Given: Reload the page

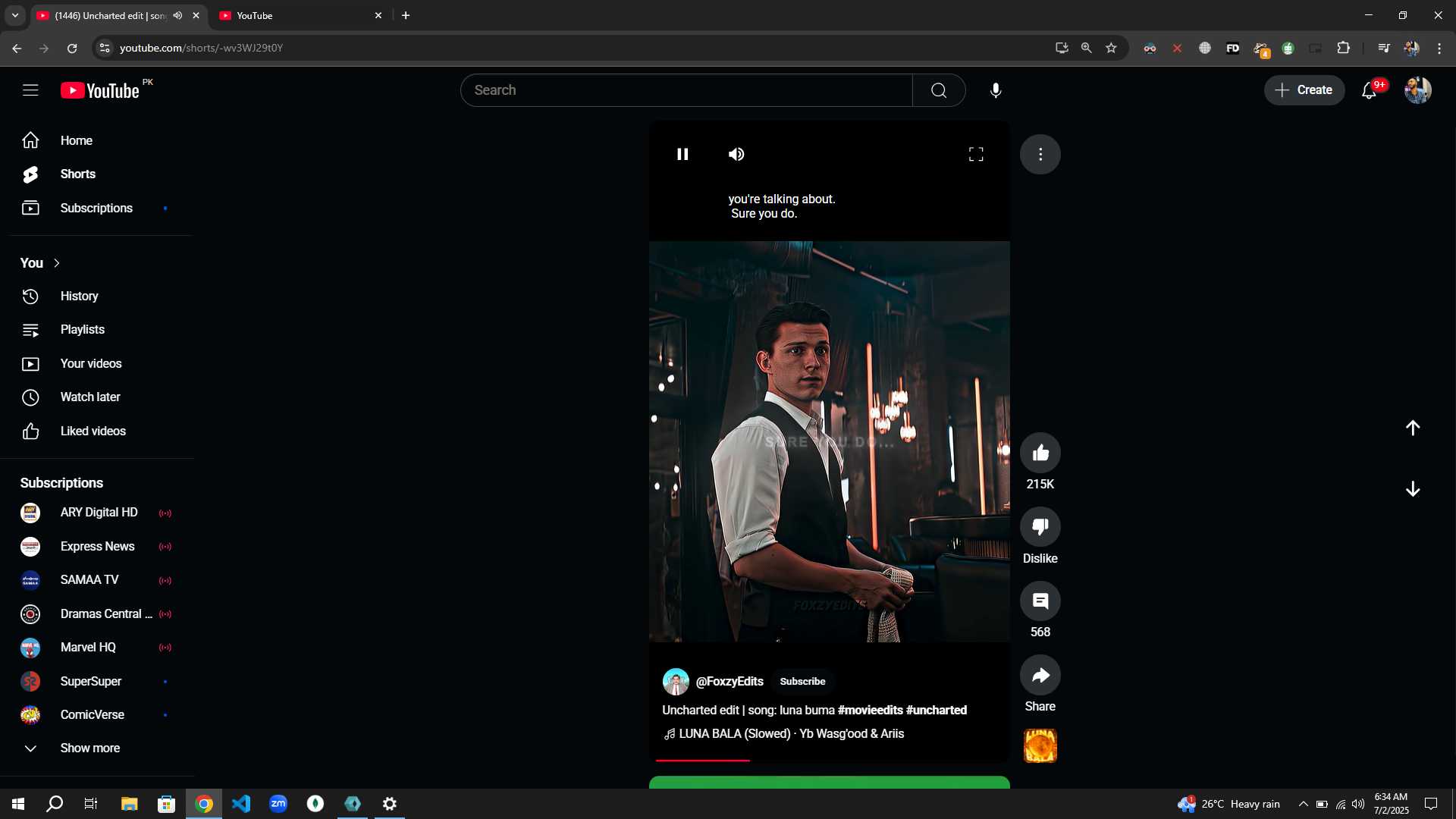Looking at the screenshot, I should (72, 48).
